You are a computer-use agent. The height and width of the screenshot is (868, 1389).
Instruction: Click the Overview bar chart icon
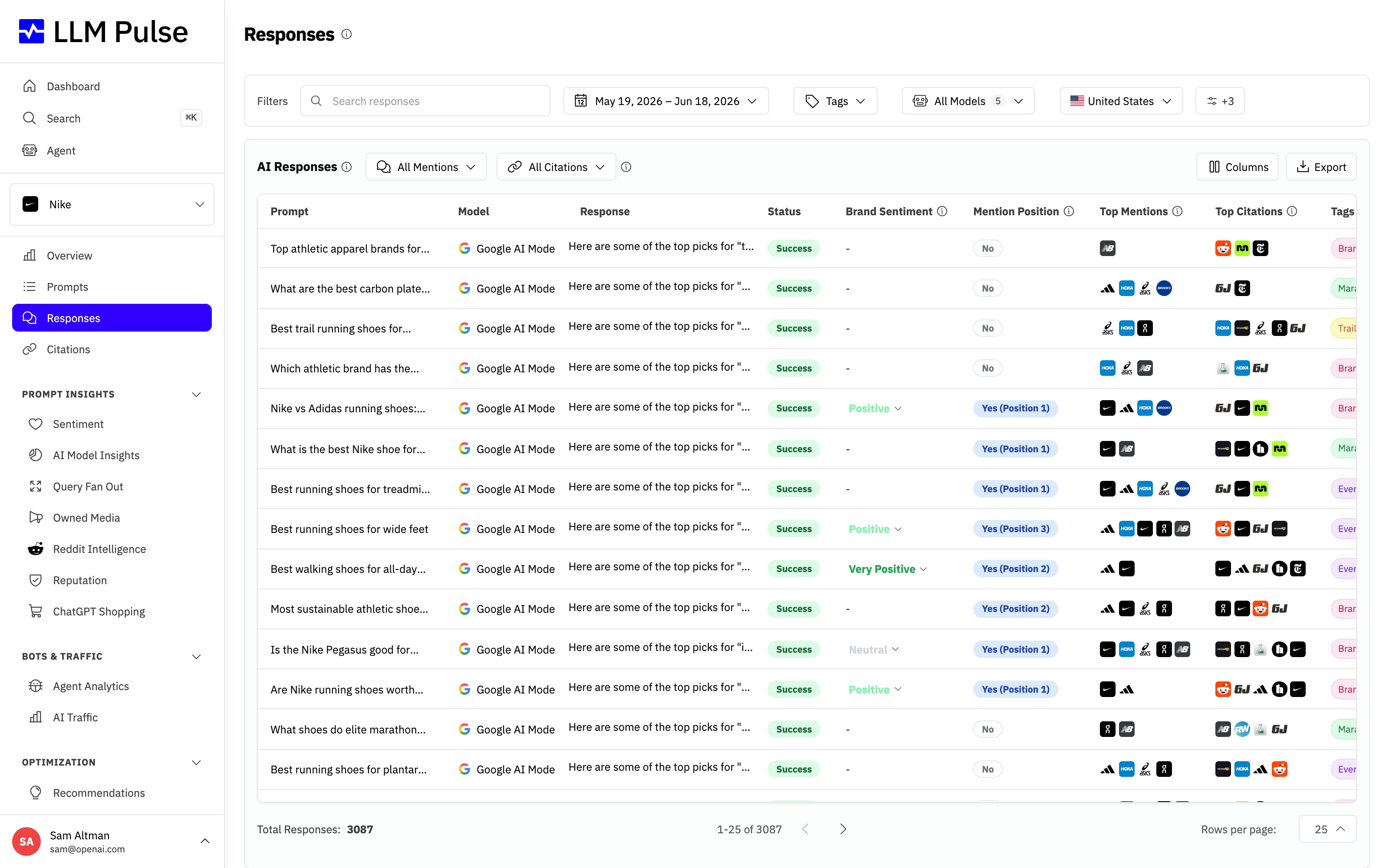tap(29, 256)
